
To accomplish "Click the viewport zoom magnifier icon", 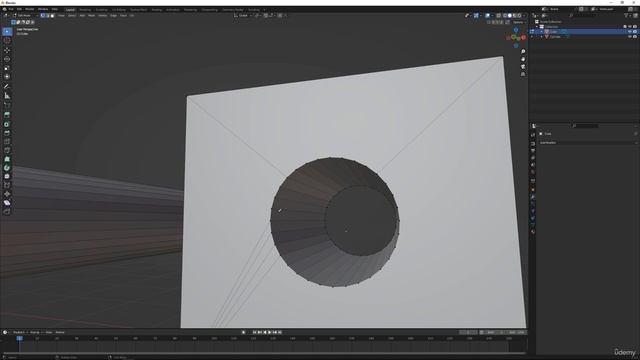I will click(x=523, y=52).
